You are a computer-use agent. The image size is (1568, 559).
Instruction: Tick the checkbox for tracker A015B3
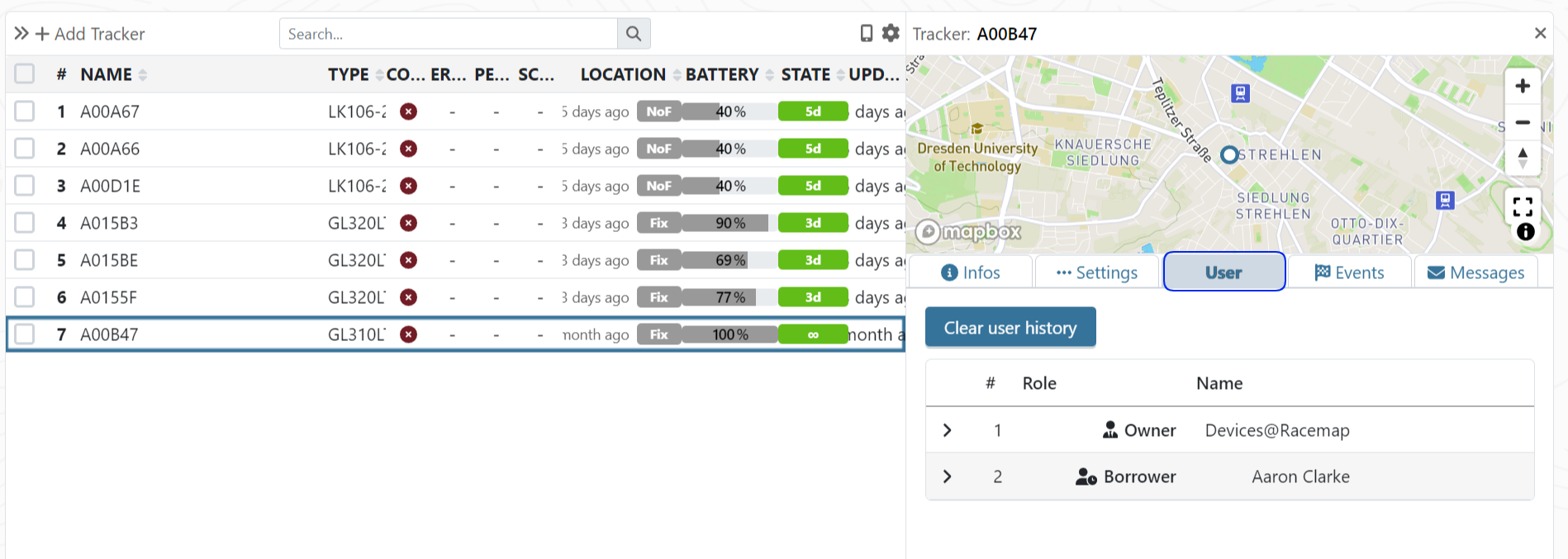point(25,223)
